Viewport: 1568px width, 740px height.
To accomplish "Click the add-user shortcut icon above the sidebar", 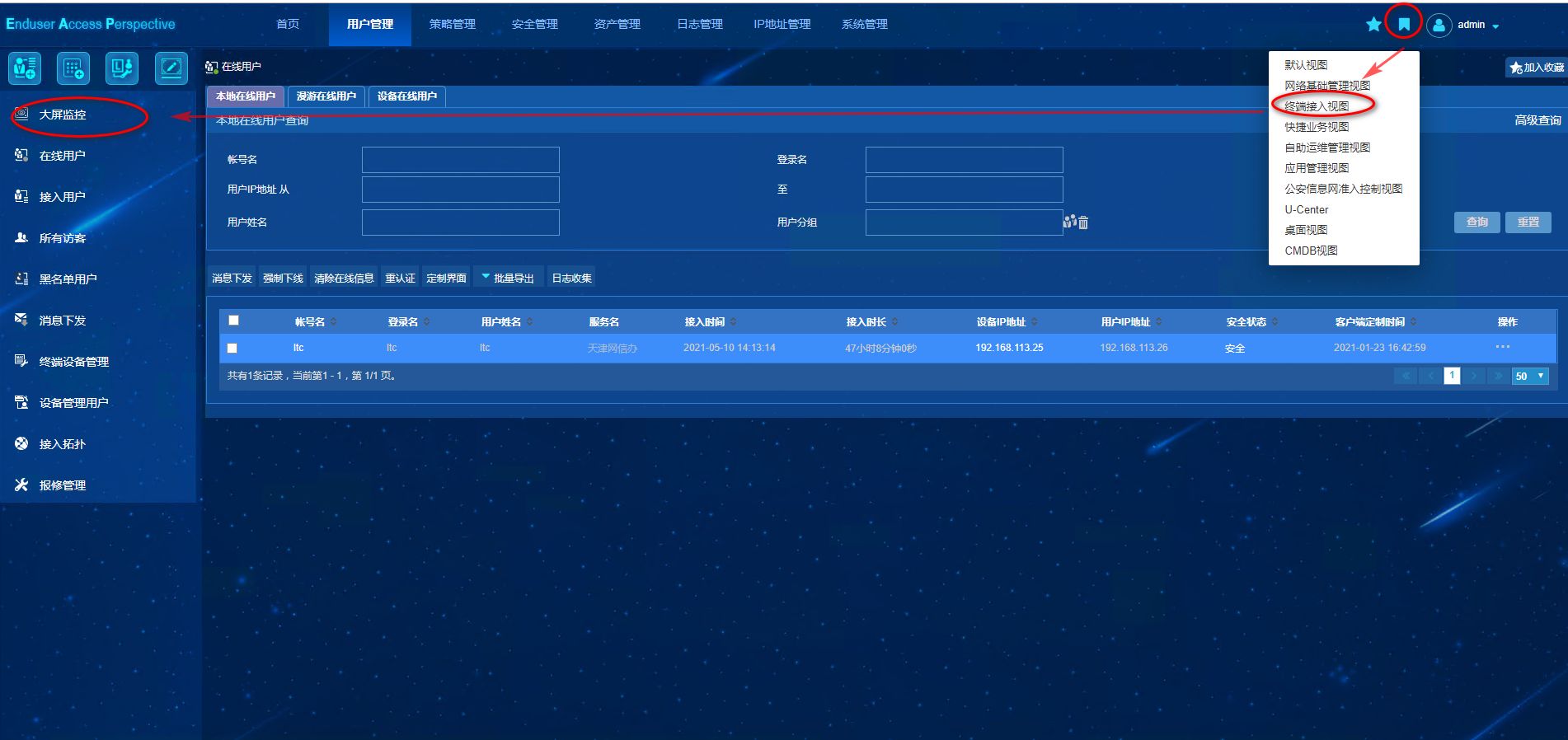I will [x=25, y=68].
